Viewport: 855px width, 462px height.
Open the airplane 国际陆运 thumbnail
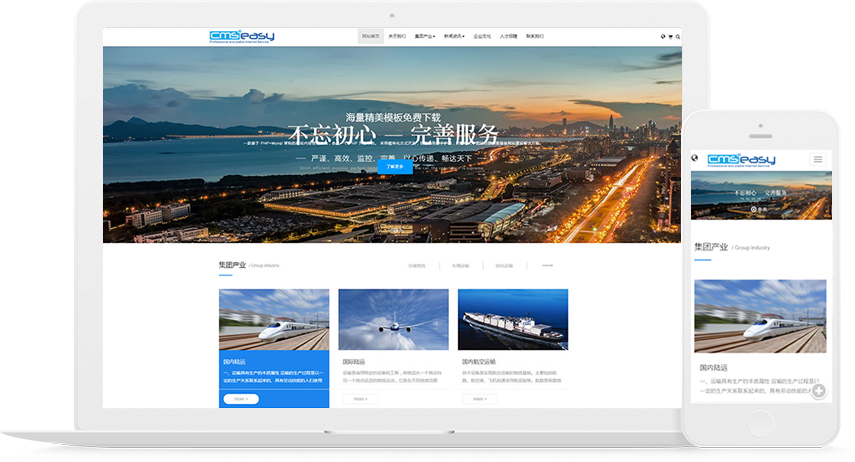coord(393,319)
